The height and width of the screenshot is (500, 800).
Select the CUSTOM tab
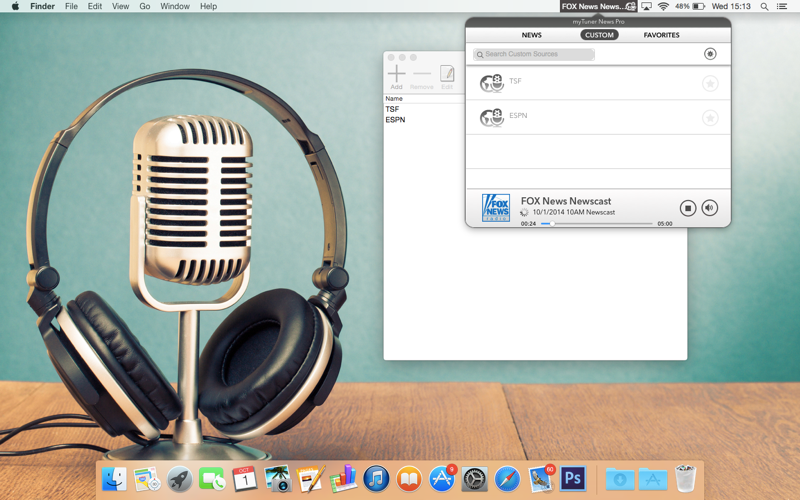[x=599, y=35]
